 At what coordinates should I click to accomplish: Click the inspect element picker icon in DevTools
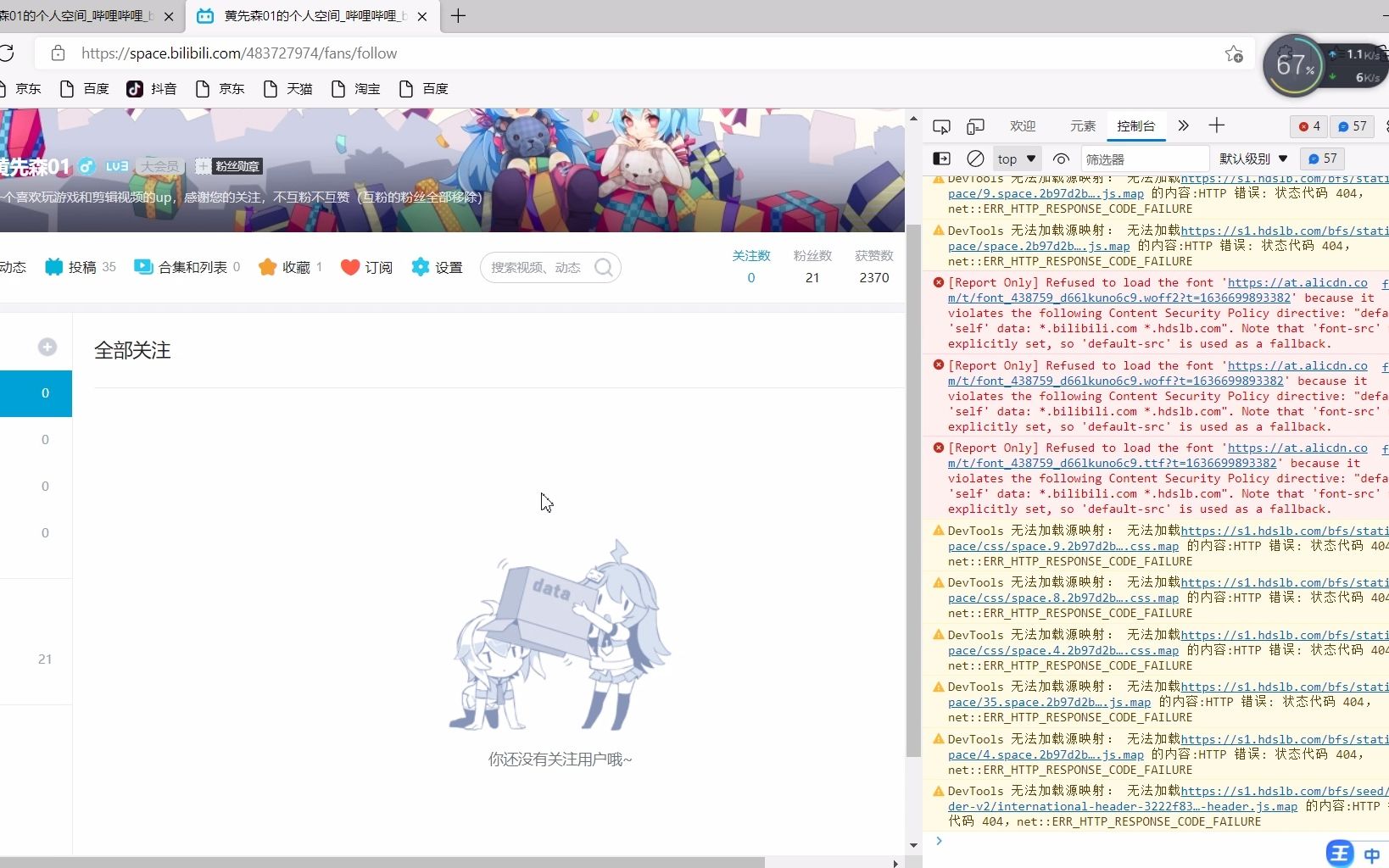tap(941, 126)
